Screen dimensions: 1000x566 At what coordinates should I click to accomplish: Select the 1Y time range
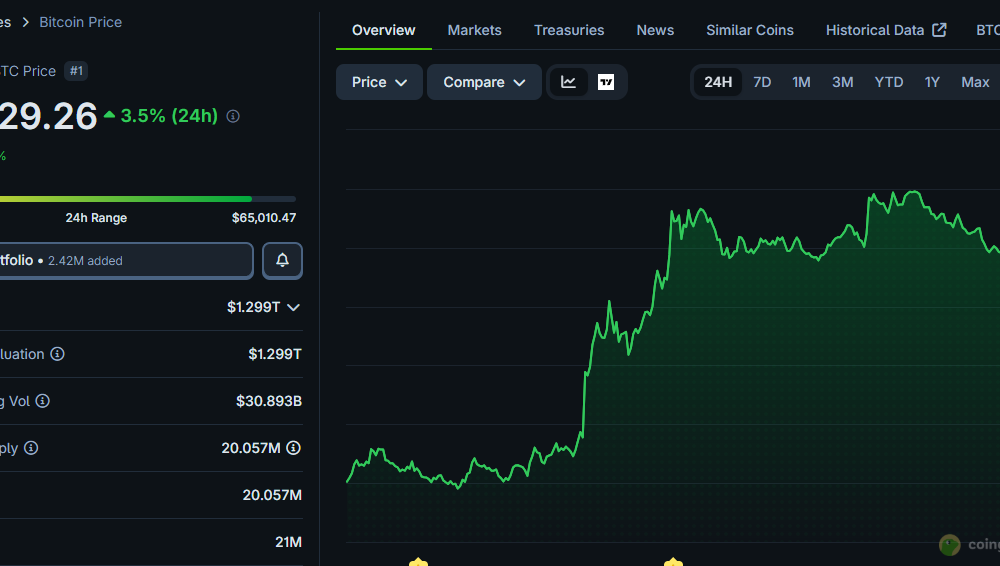click(932, 82)
